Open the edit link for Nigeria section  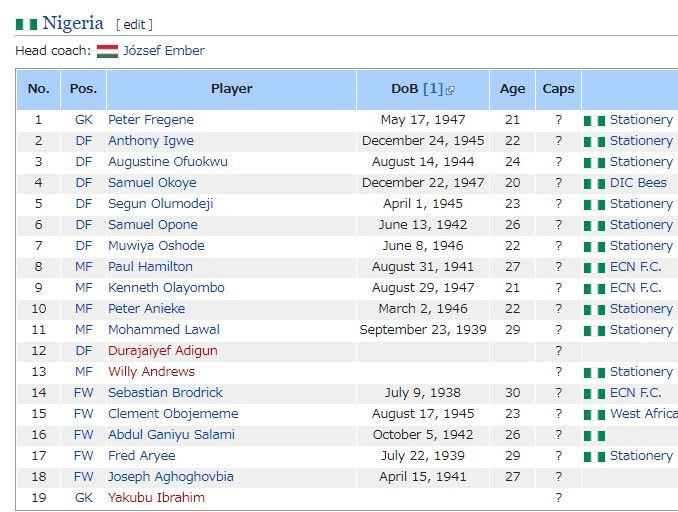tap(134, 25)
